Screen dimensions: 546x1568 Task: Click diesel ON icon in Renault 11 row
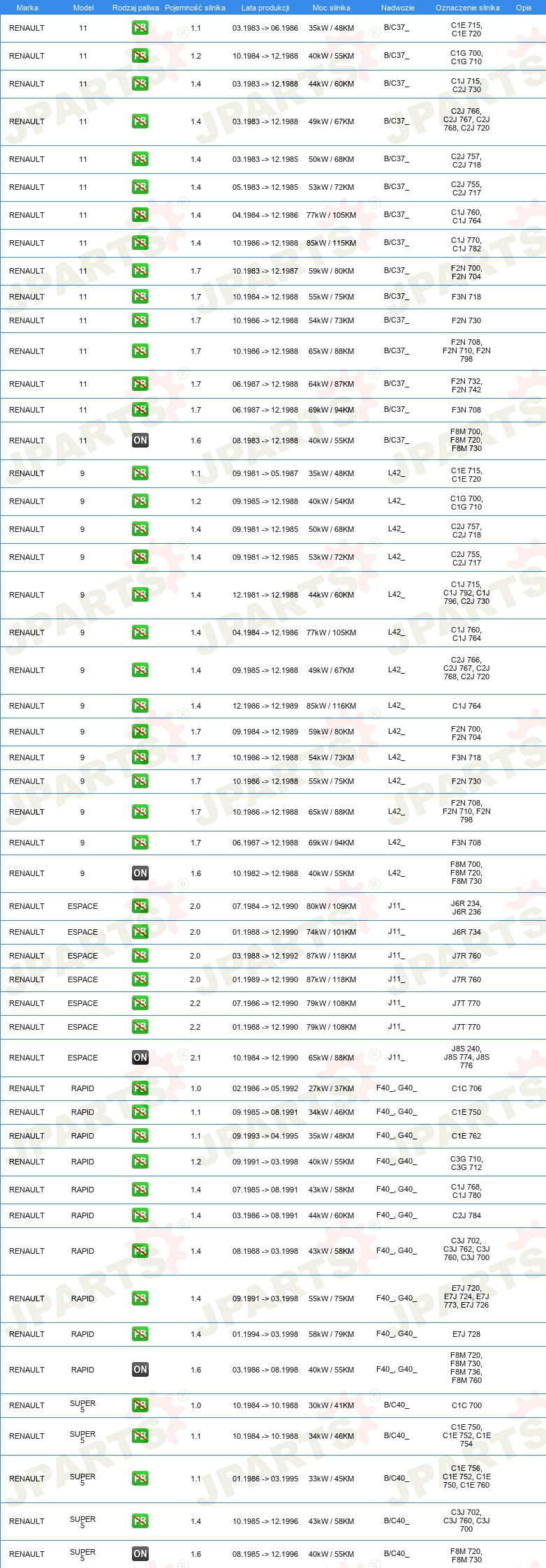(x=140, y=441)
